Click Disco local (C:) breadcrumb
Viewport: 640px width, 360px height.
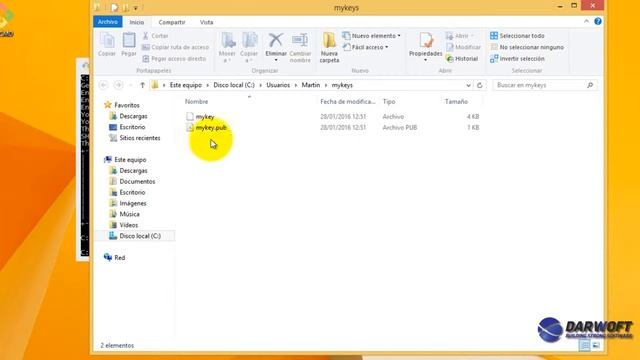tap(234, 85)
